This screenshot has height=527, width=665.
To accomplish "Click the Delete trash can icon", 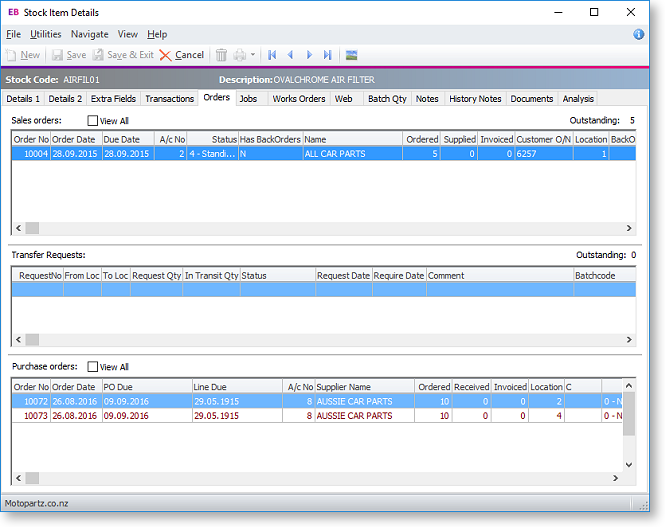I will click(222, 55).
